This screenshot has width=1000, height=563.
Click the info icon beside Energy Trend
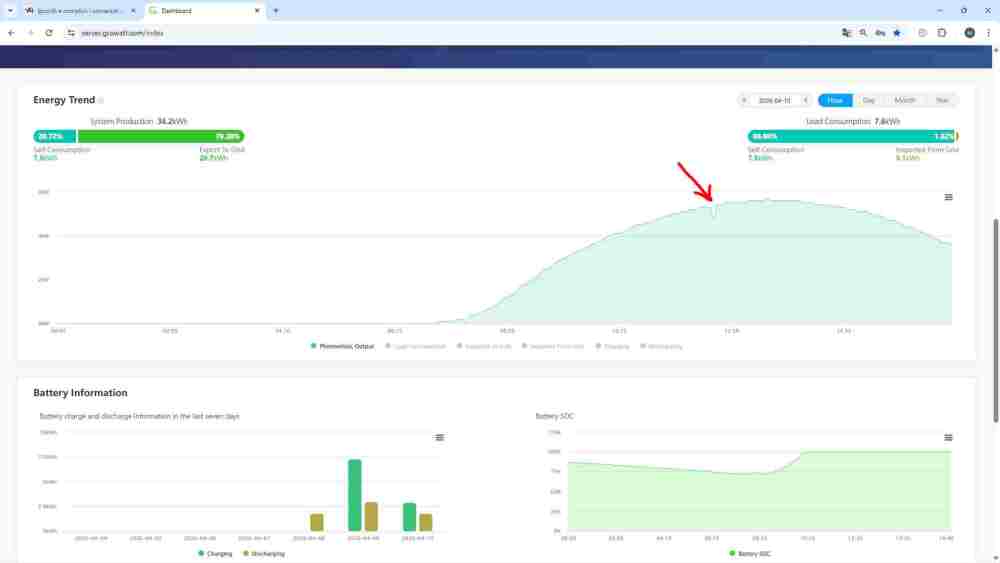101,100
